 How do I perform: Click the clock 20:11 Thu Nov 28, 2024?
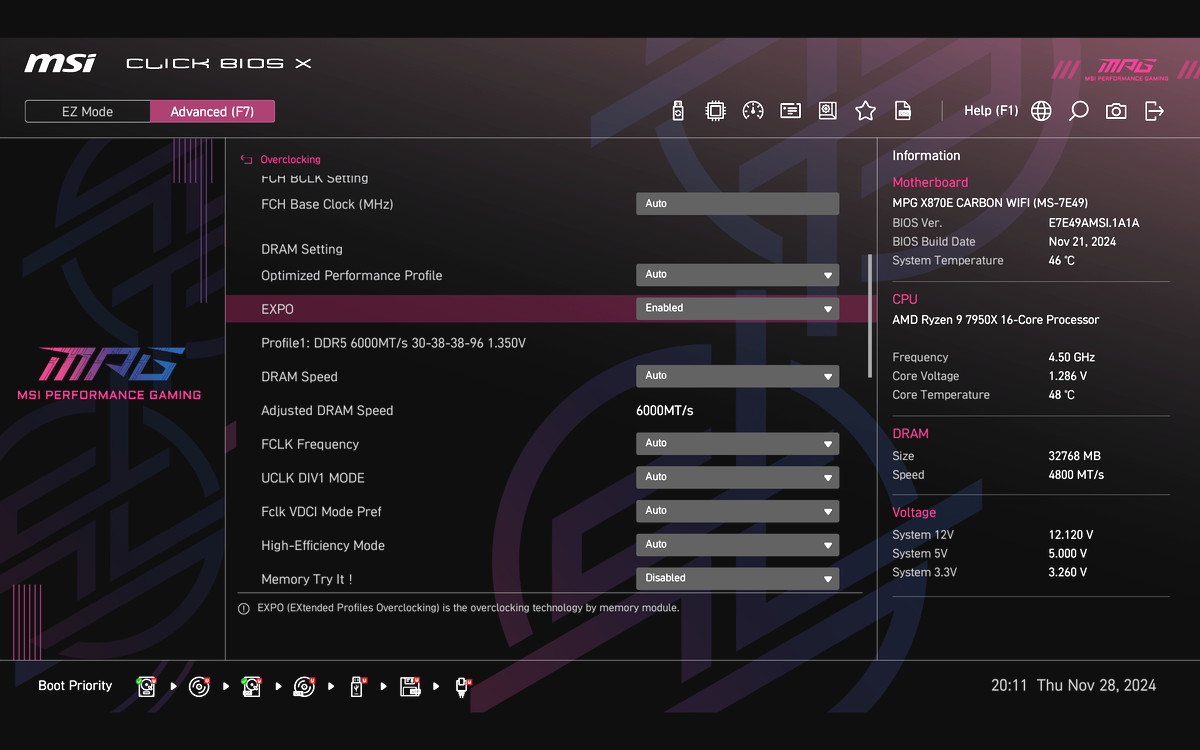1074,686
